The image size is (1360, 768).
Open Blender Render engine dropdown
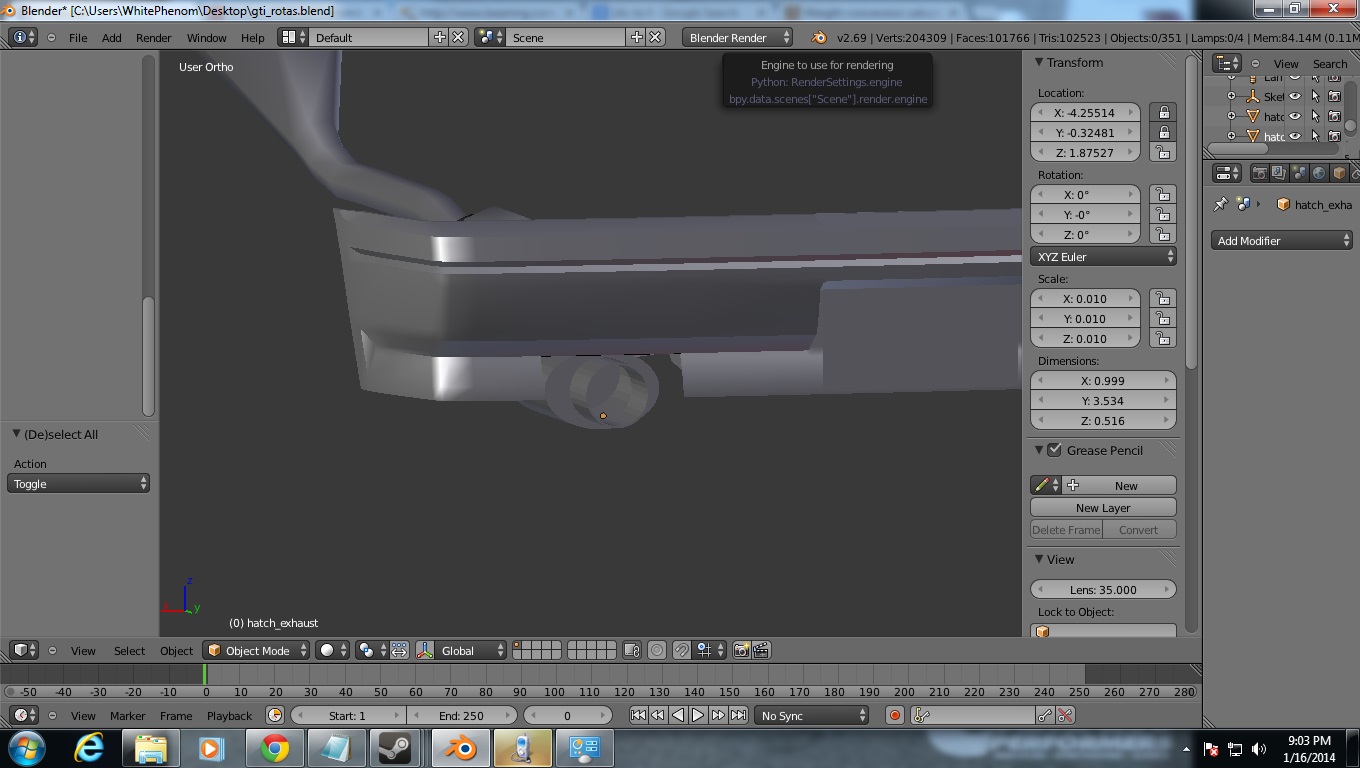[738, 37]
